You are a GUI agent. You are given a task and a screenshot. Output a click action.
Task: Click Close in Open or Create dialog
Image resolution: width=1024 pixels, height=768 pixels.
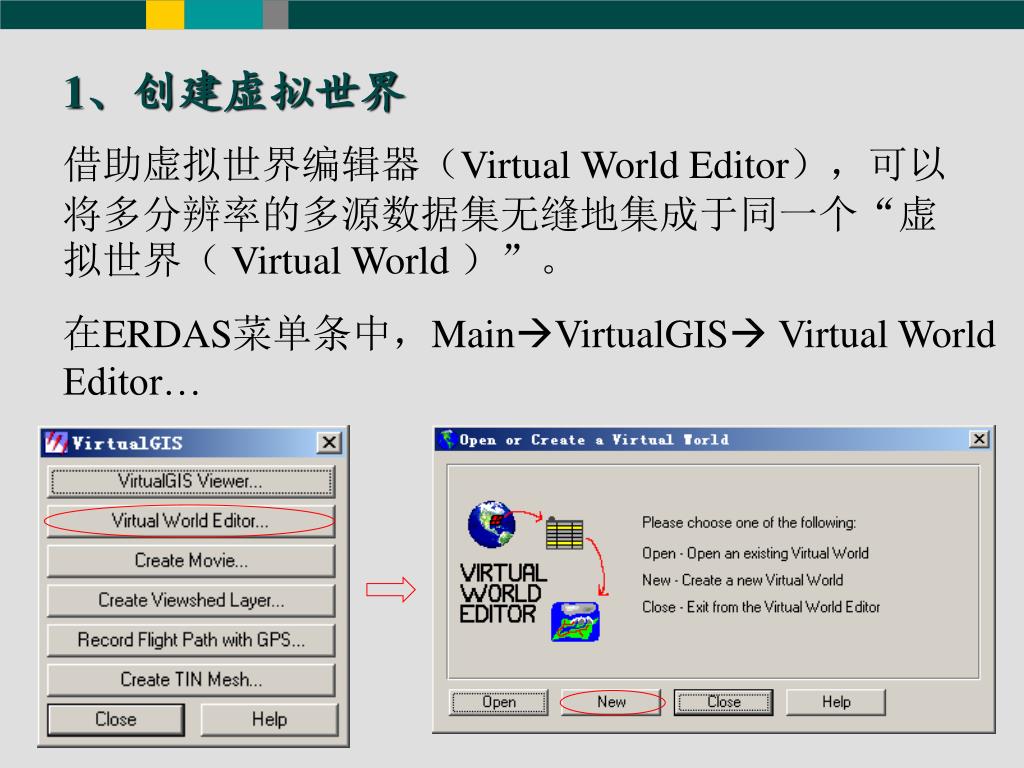click(724, 702)
